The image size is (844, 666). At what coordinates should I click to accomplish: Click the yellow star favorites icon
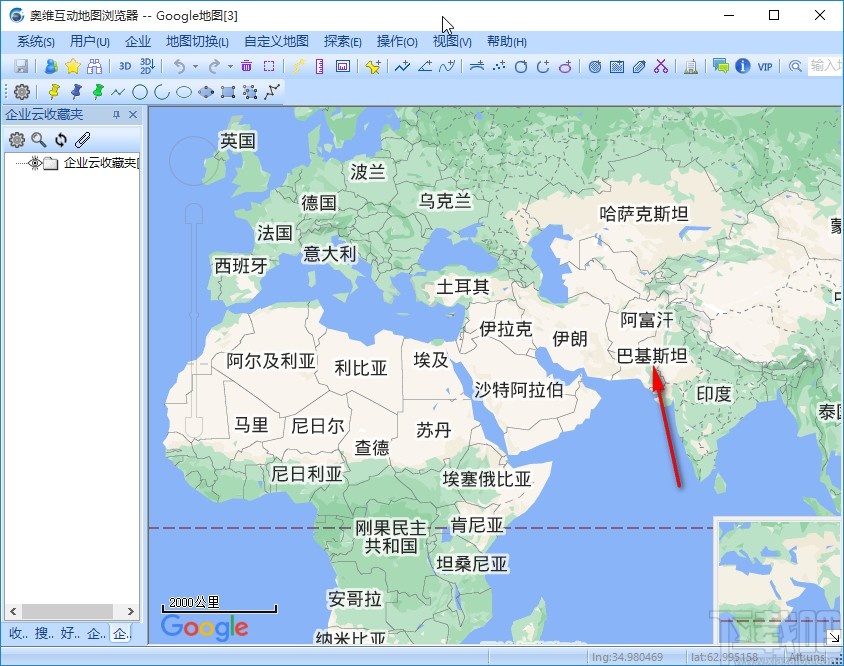coord(73,66)
